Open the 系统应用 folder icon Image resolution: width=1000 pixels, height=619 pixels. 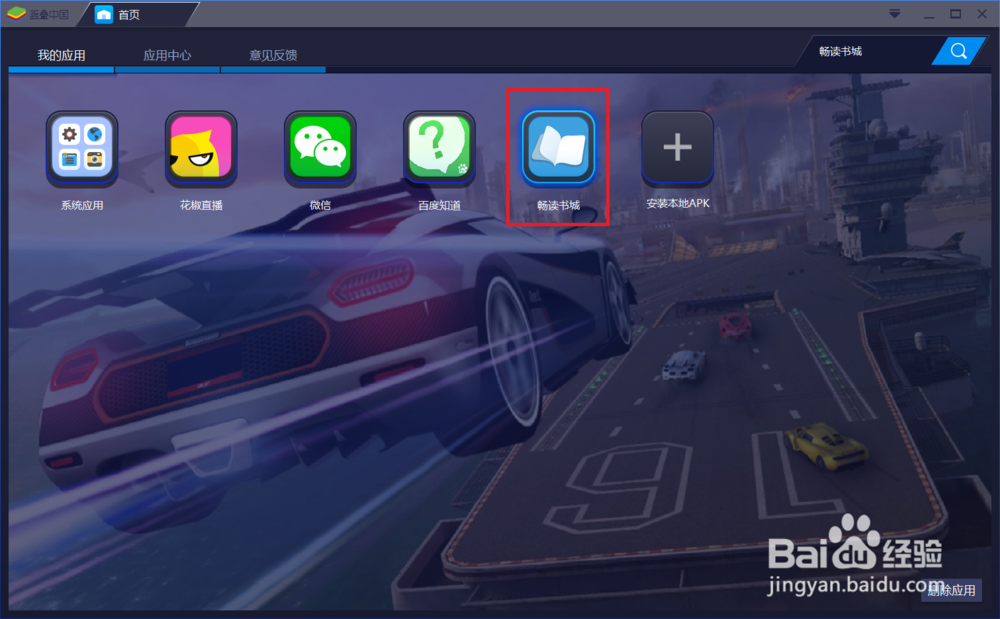tap(82, 148)
